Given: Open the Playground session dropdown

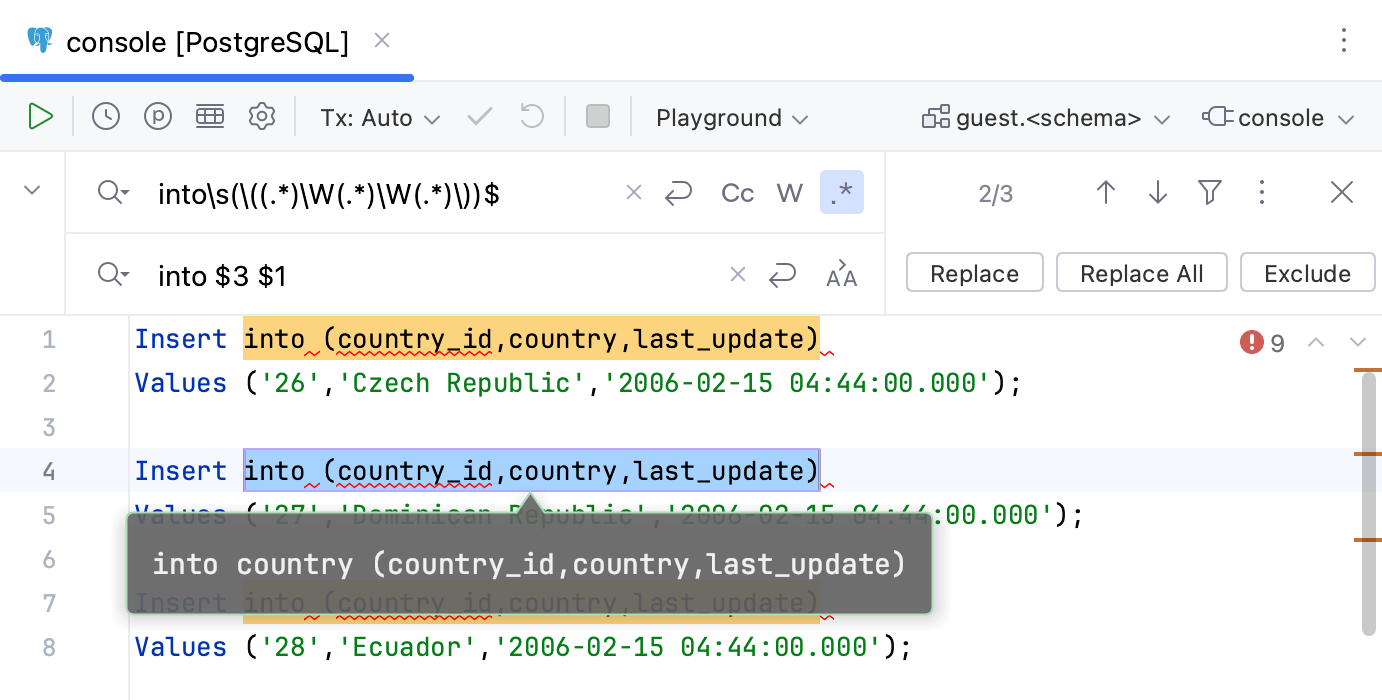Looking at the screenshot, I should click(x=731, y=118).
